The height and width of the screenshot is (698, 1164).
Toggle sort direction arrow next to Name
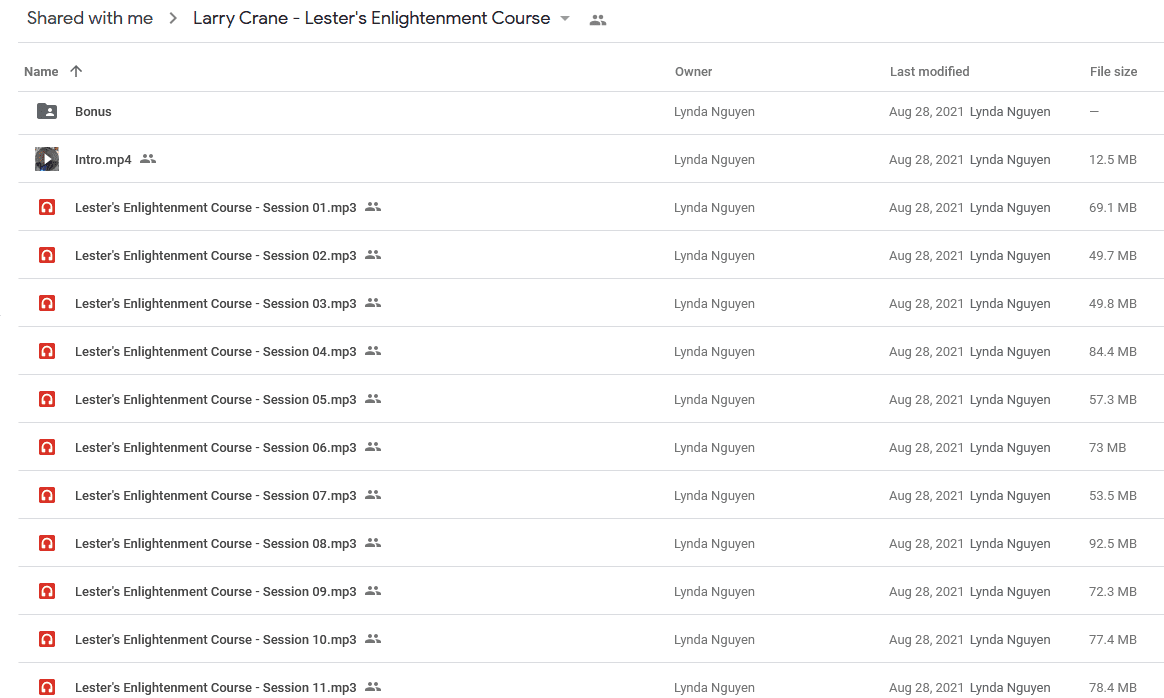point(76,71)
